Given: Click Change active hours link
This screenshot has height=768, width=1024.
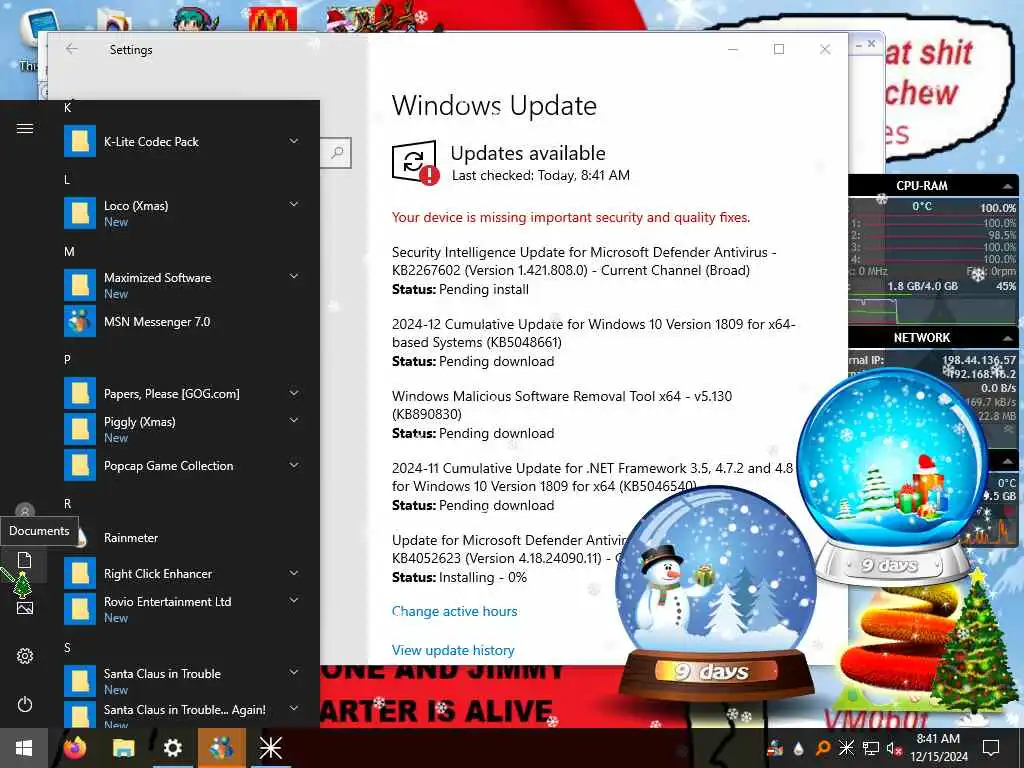Looking at the screenshot, I should point(455,611).
